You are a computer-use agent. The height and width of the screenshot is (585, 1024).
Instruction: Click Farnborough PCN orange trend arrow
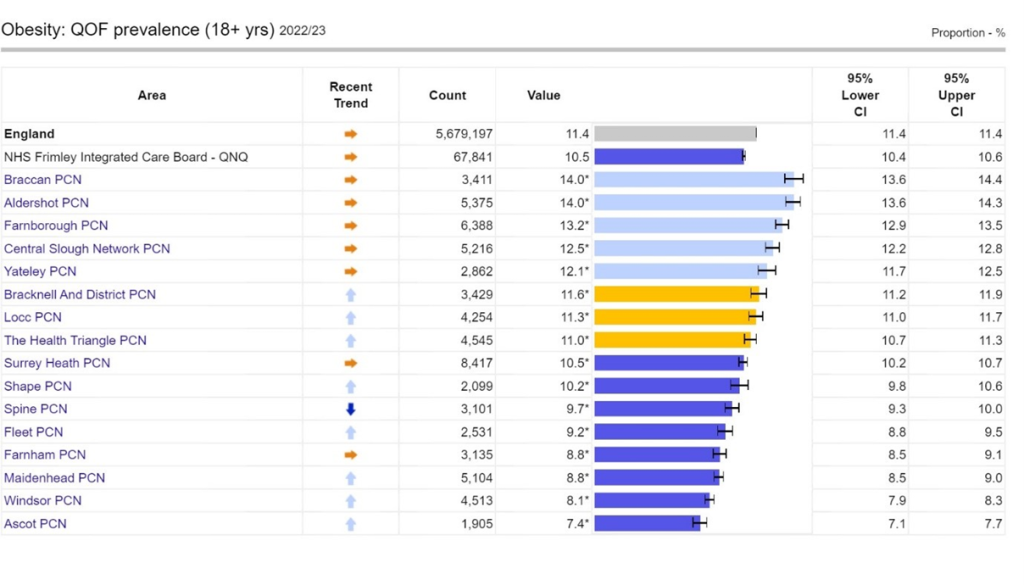point(351,225)
